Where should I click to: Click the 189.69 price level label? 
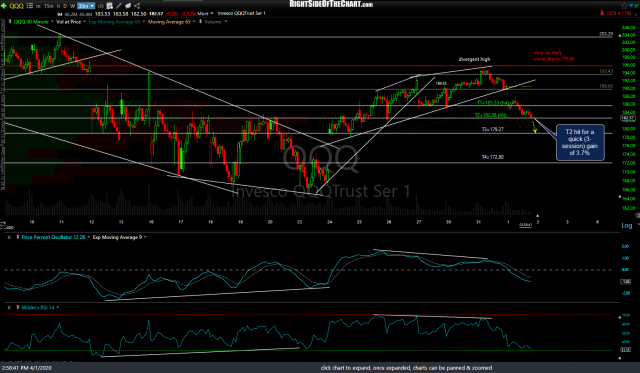point(606,86)
